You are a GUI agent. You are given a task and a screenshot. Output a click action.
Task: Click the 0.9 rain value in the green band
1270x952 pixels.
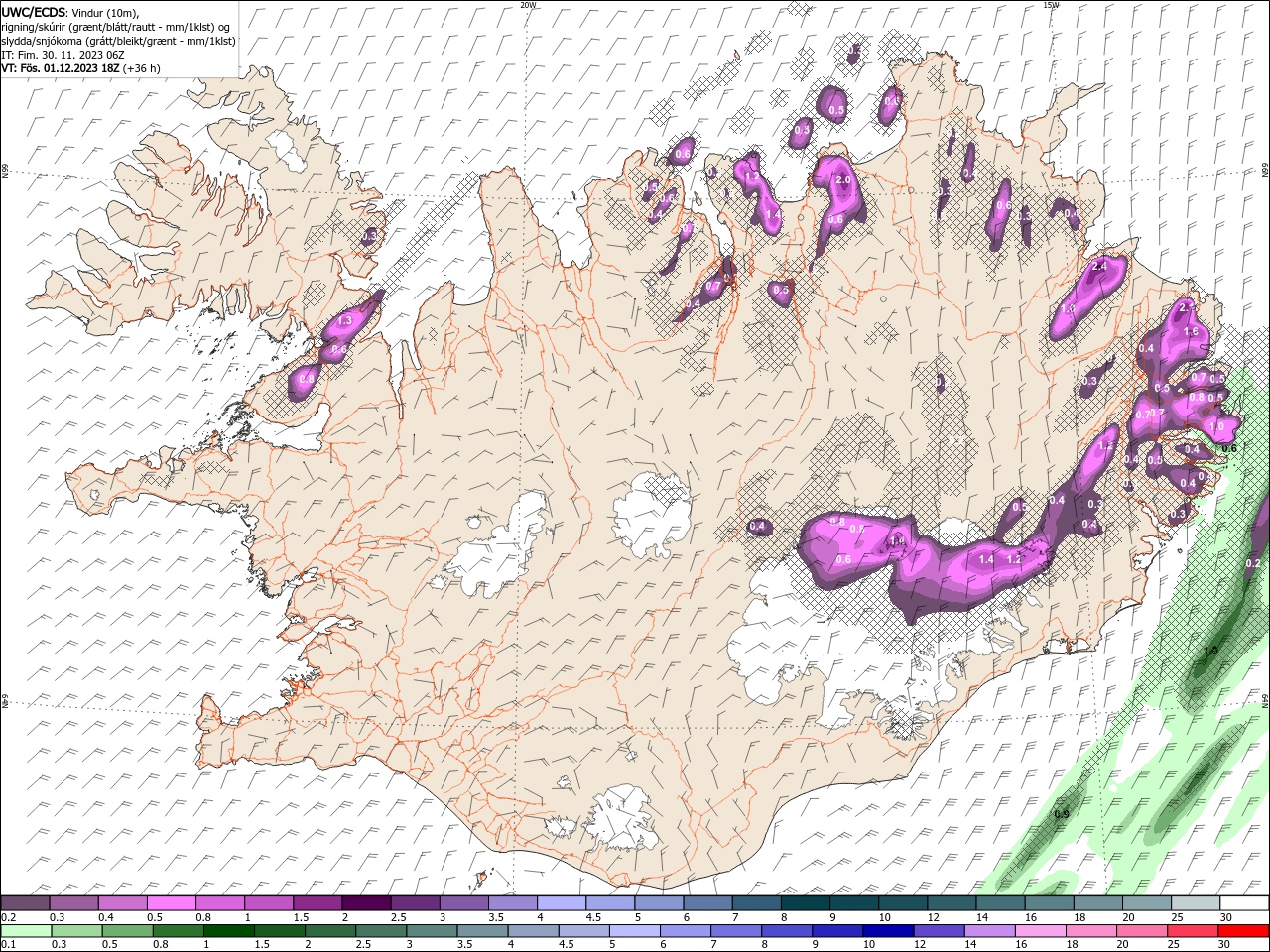1061,814
